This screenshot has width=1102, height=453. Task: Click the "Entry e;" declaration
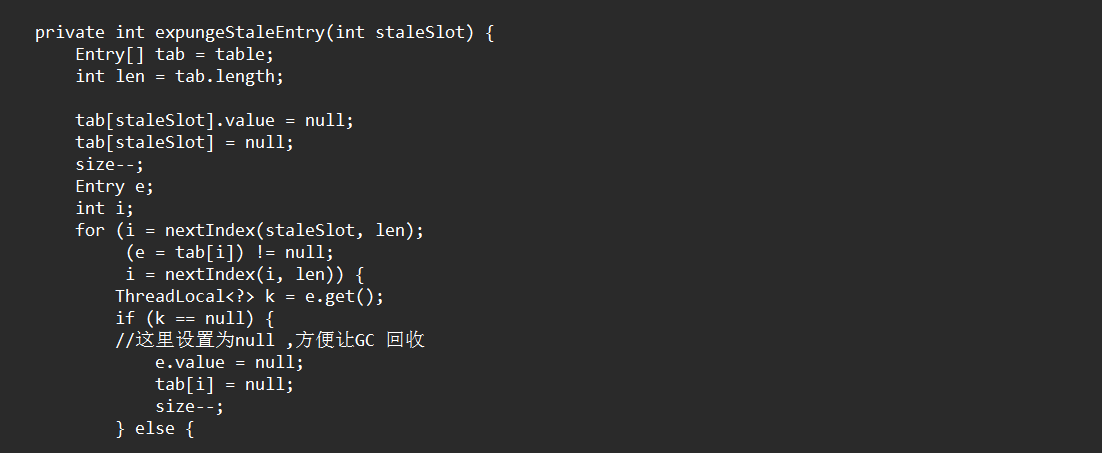pos(114,186)
